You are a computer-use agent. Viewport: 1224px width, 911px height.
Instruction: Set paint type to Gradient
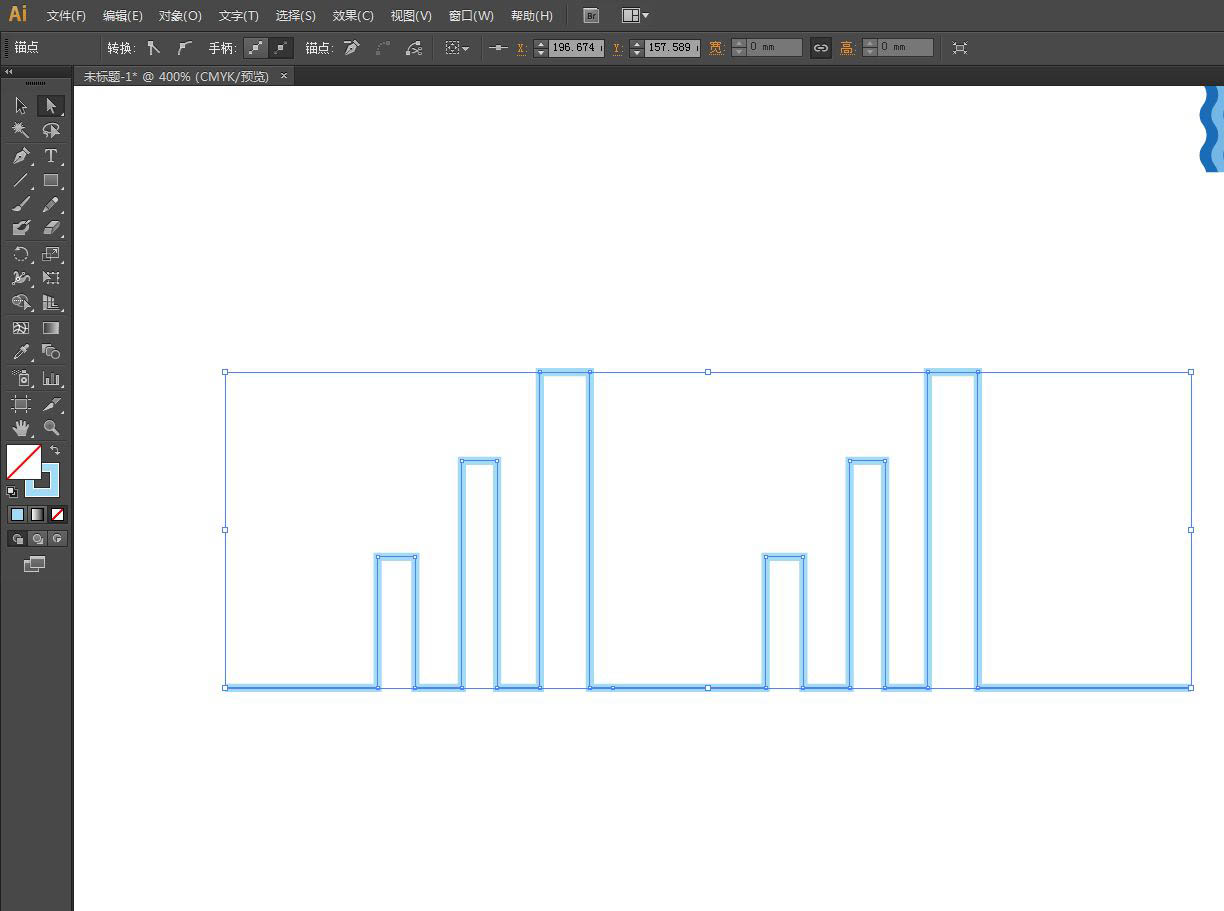(37, 514)
